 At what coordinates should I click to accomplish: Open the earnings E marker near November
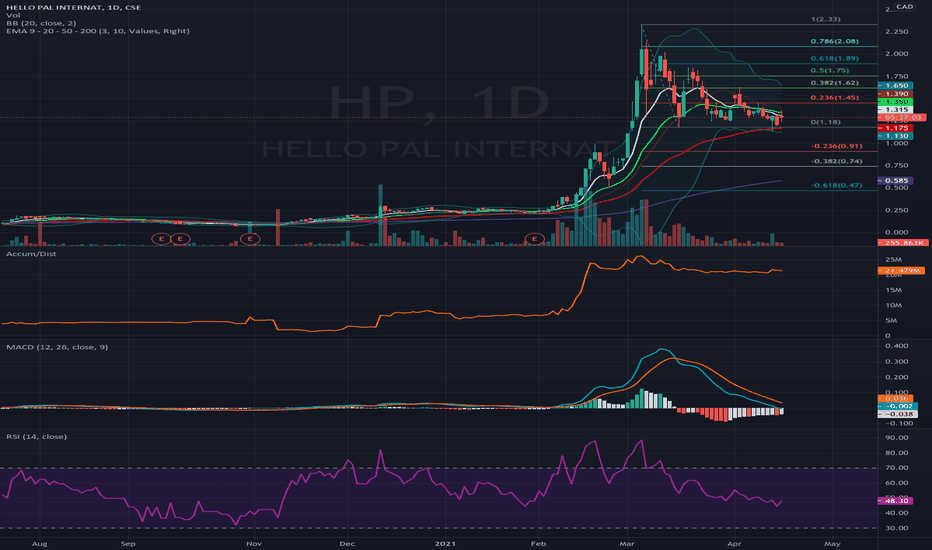point(250,239)
